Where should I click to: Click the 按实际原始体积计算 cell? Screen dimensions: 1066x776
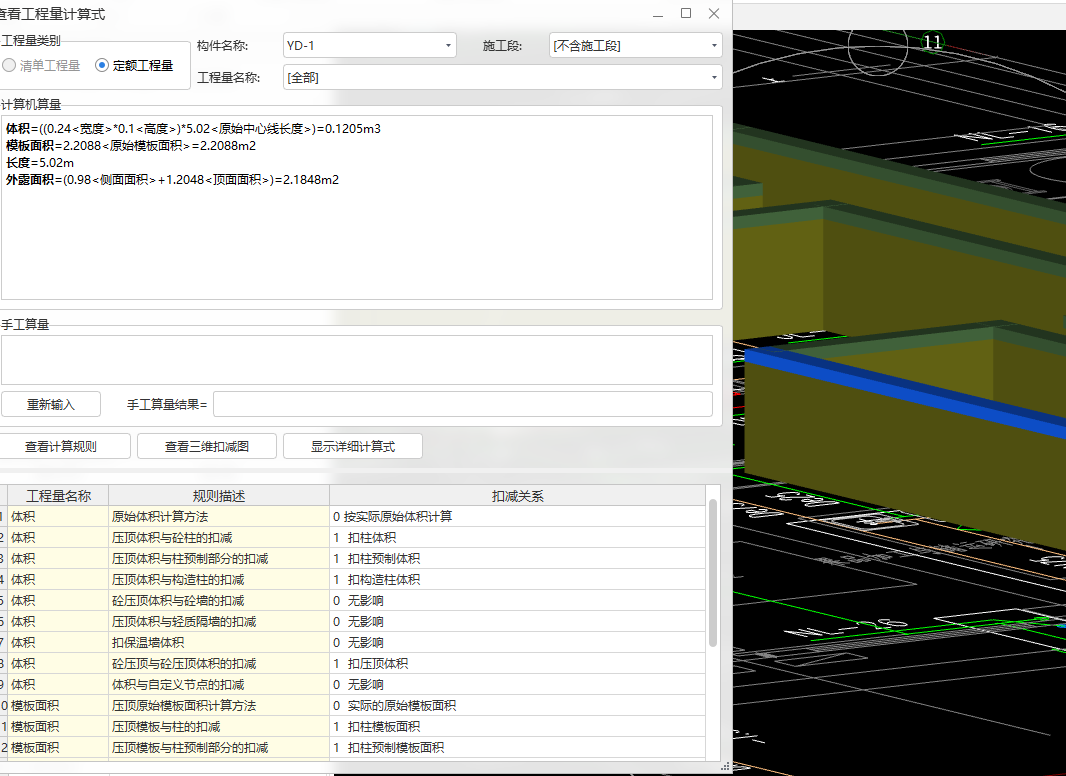tap(518, 516)
